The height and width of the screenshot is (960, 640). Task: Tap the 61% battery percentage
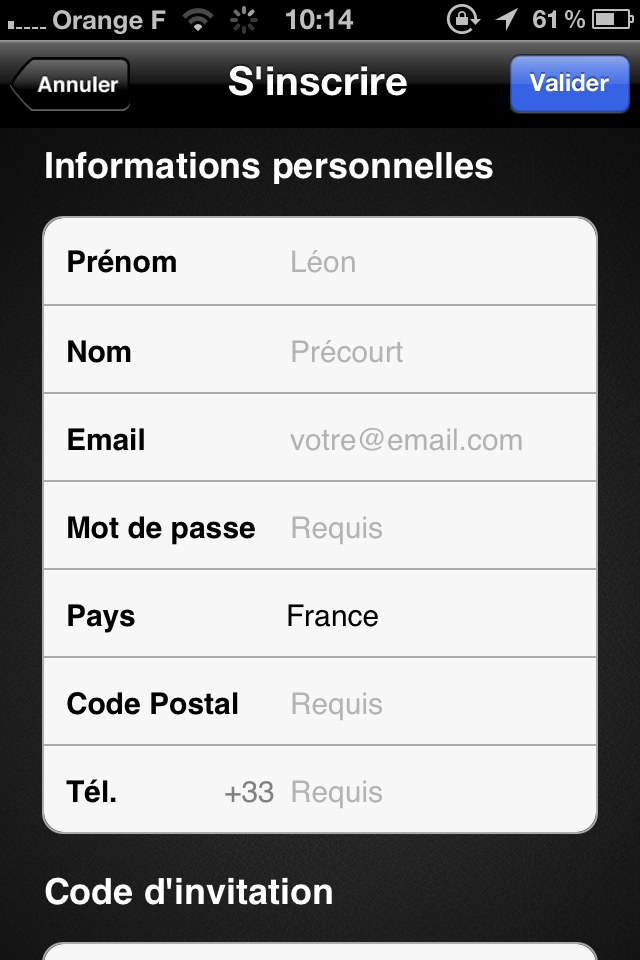(x=558, y=19)
